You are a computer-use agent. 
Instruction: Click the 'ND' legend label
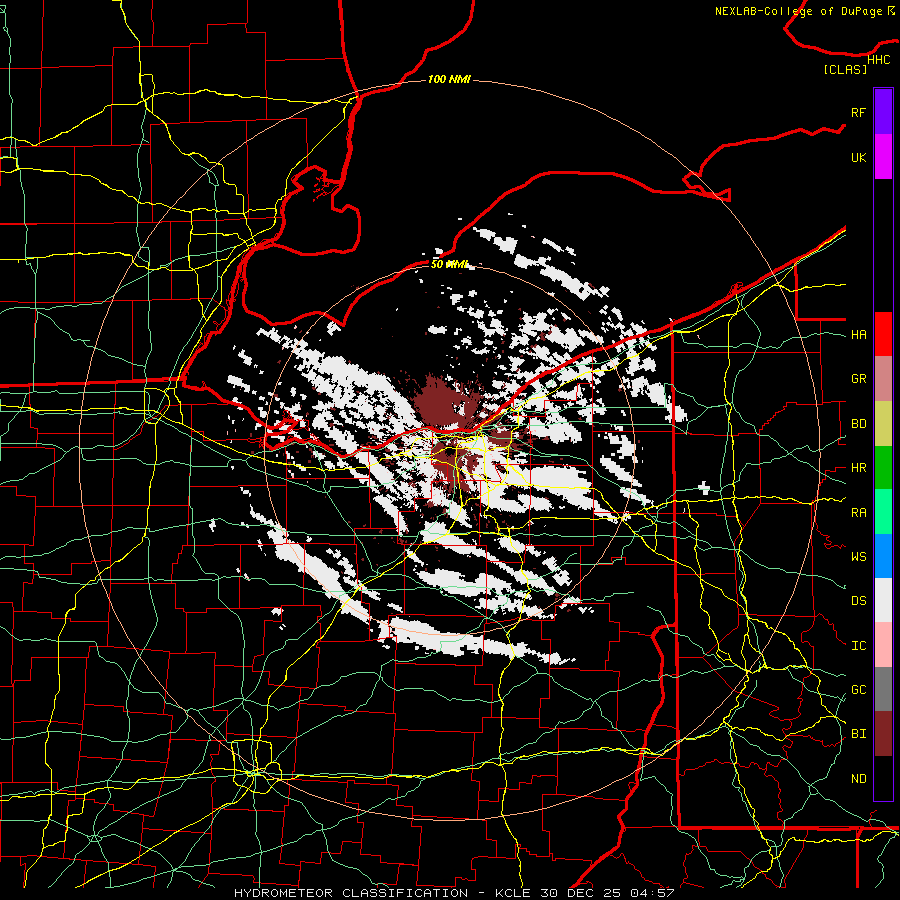858,779
